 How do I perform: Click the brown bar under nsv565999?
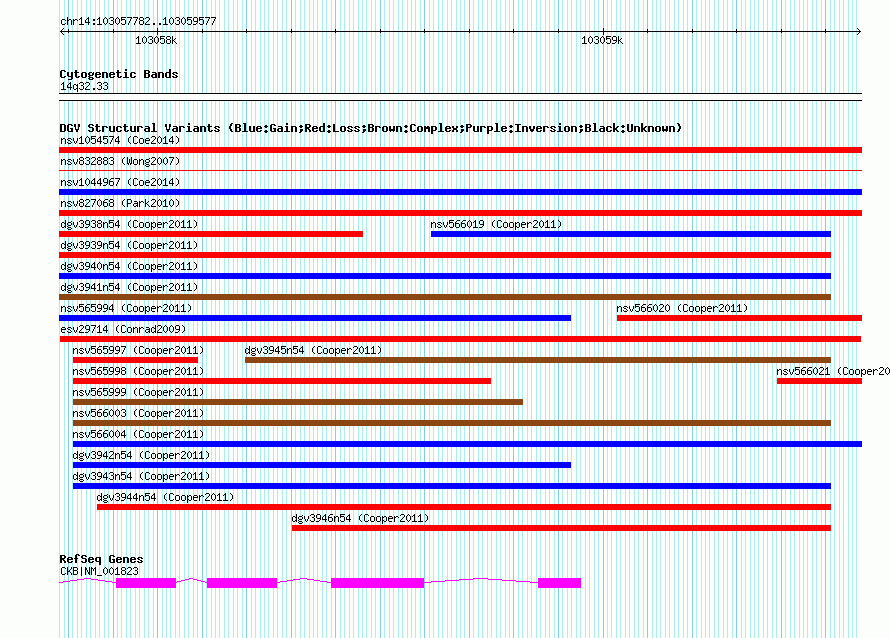297,402
